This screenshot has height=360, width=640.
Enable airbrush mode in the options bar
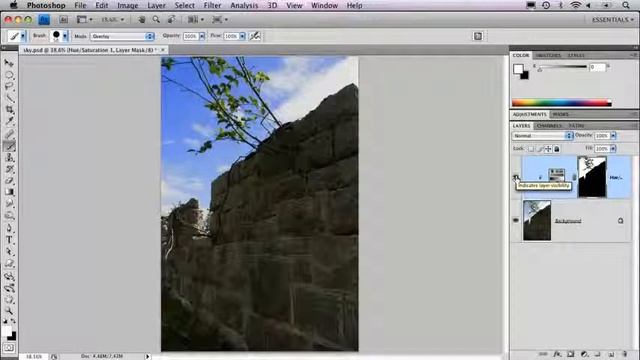click(x=256, y=36)
